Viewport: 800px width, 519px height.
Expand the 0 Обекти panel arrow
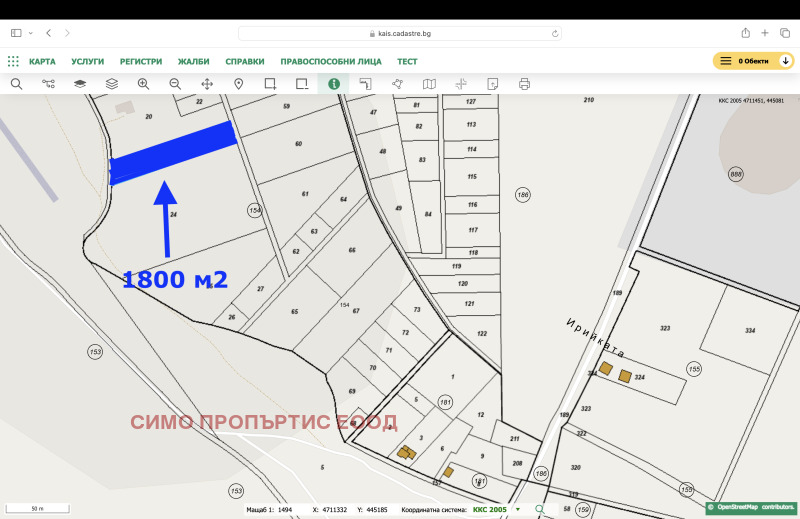pos(786,61)
